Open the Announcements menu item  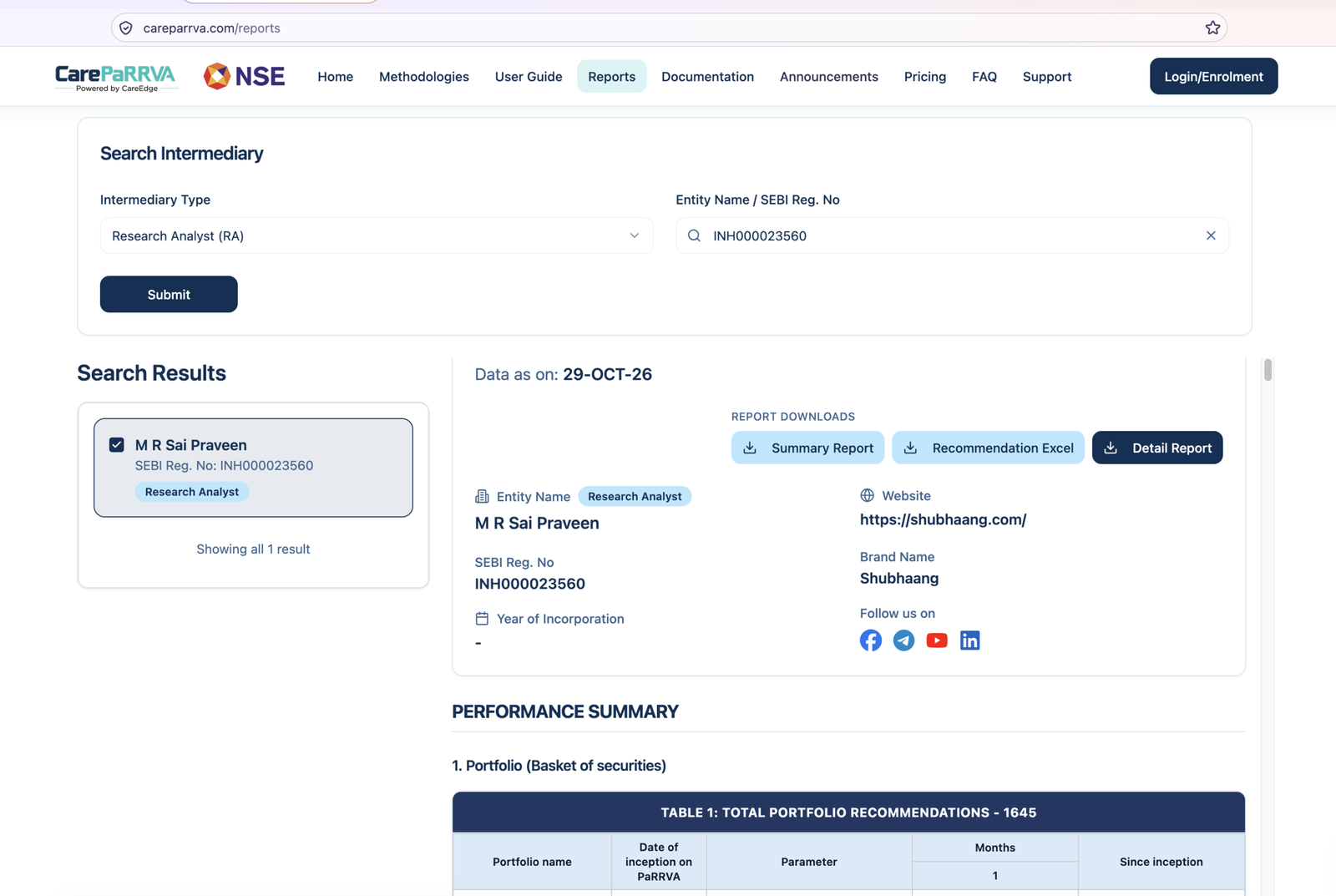click(x=829, y=76)
